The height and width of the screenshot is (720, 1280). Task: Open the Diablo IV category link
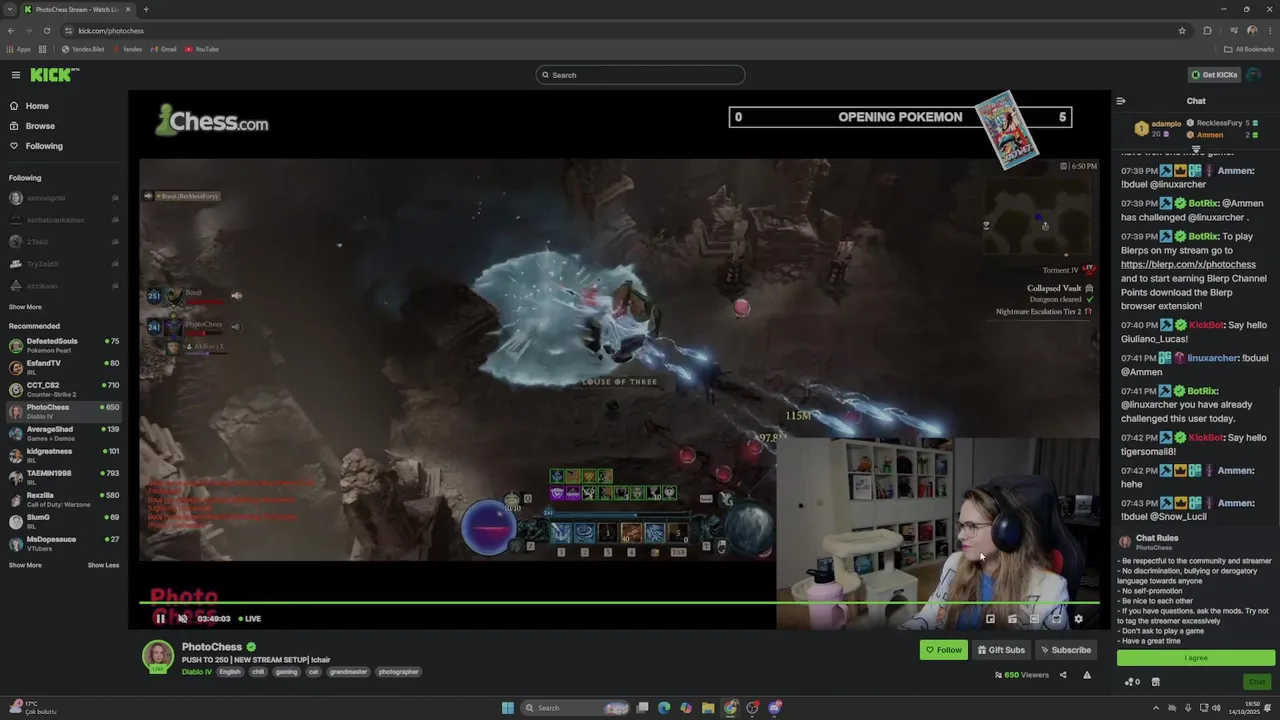[x=197, y=672]
